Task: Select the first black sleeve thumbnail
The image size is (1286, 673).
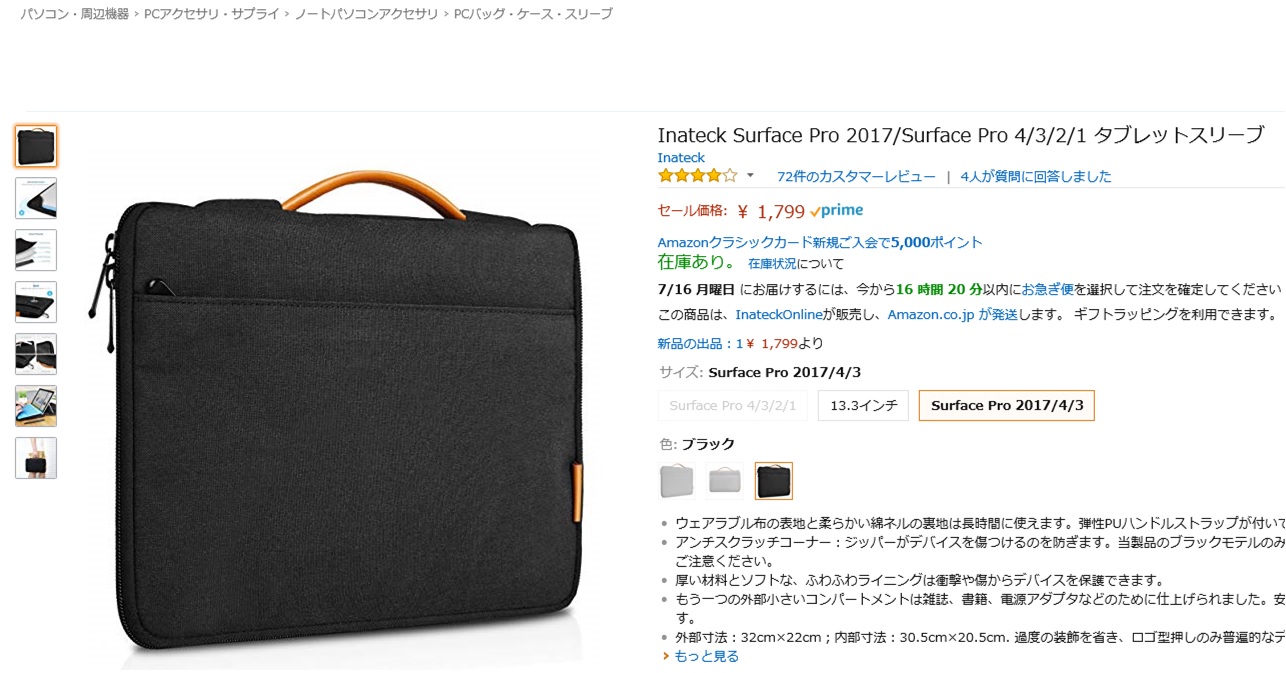Action: tap(36, 146)
